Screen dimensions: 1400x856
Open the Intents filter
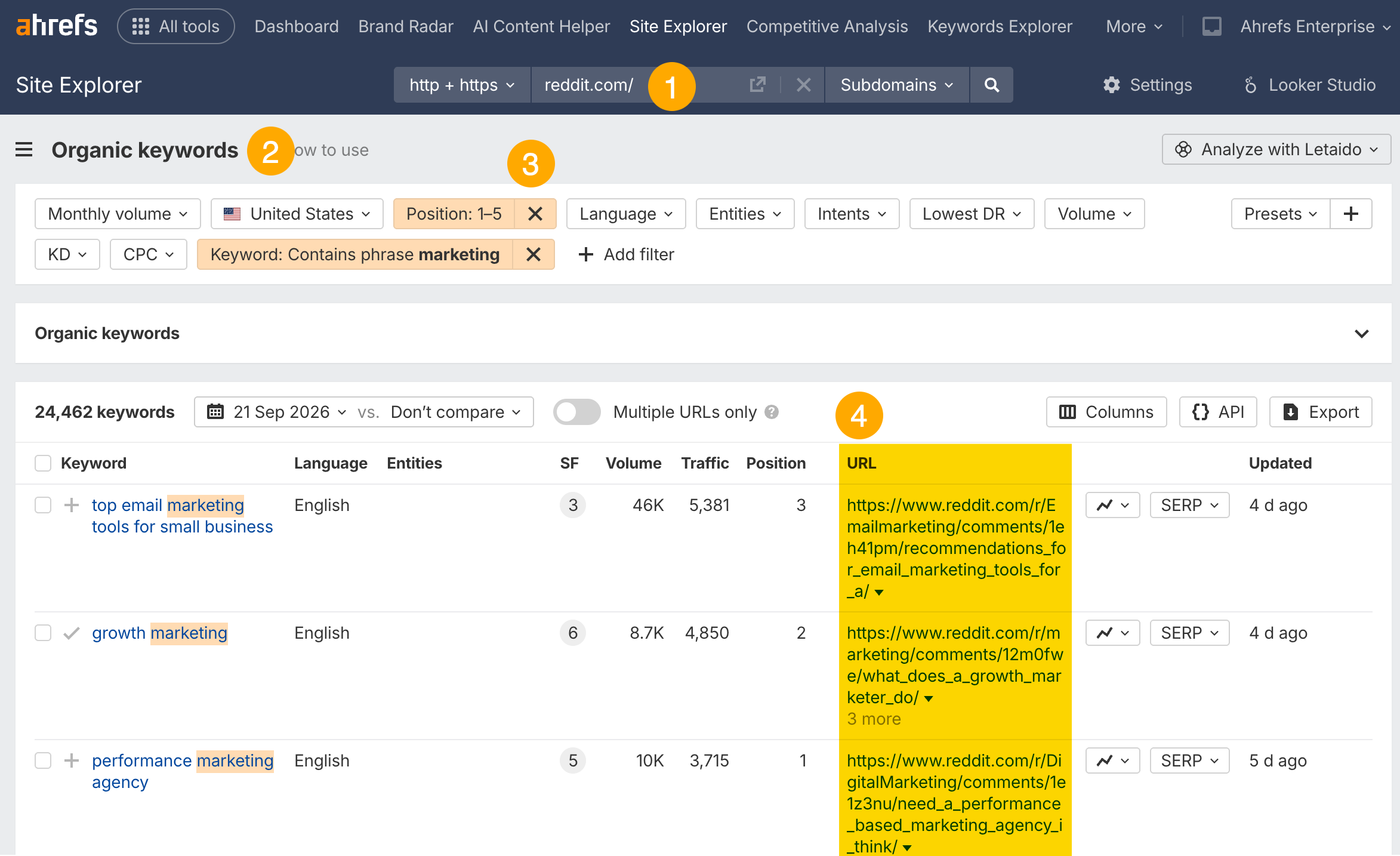(852, 214)
